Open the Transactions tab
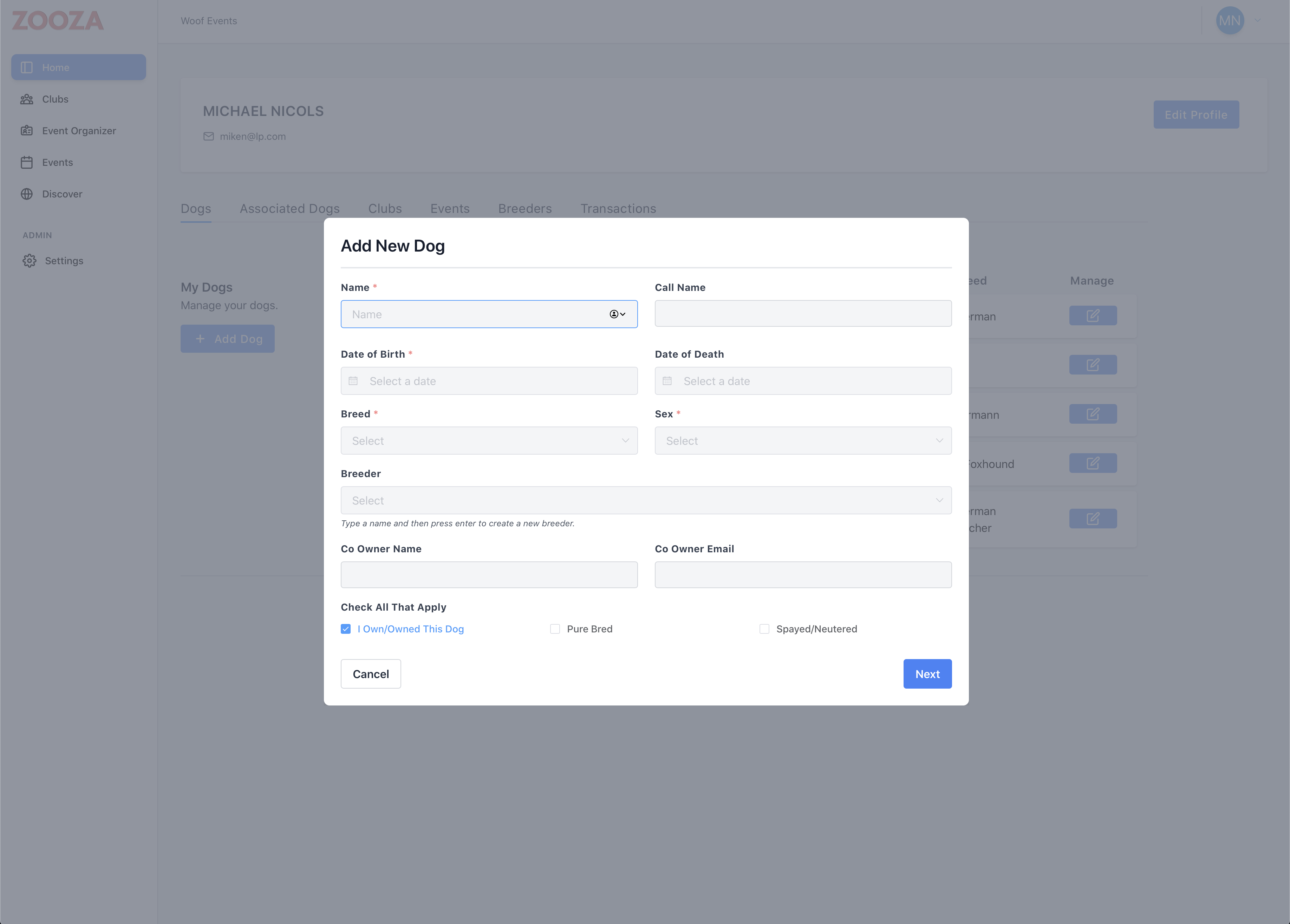Image resolution: width=1290 pixels, height=924 pixels. [x=618, y=209]
